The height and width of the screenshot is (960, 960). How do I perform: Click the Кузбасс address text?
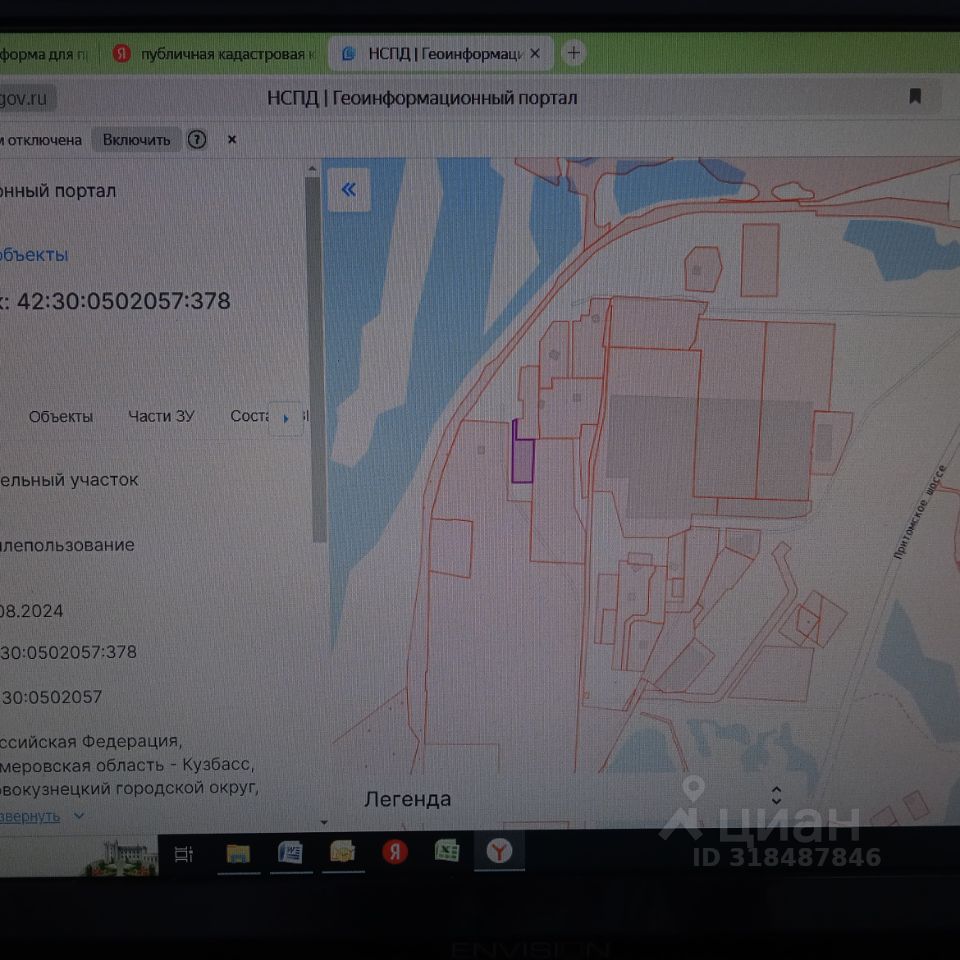pyautogui.click(x=217, y=765)
